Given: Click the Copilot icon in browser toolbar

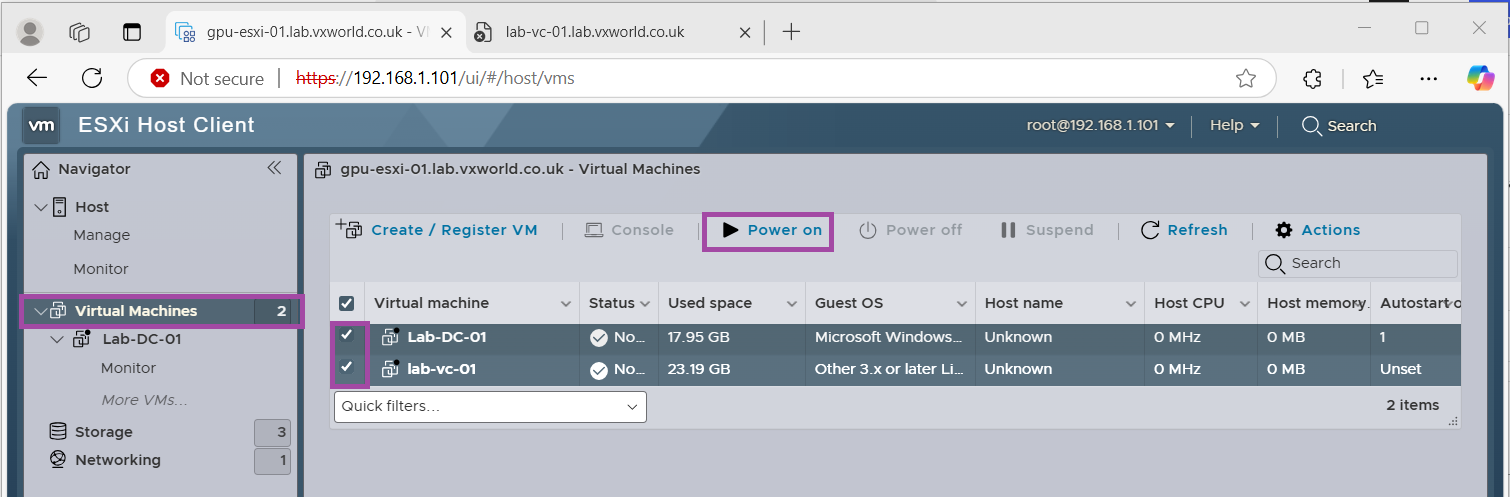Looking at the screenshot, I should (1480, 78).
